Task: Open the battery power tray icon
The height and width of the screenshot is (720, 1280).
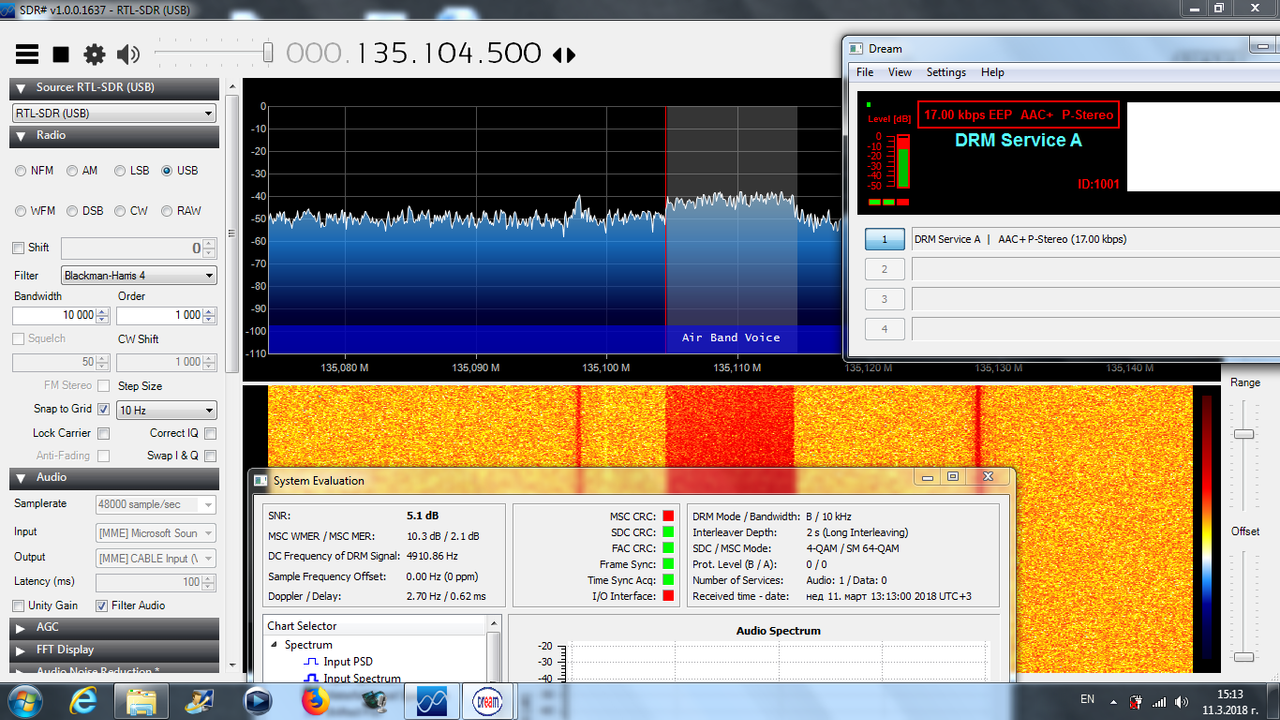Action: pos(1136,701)
